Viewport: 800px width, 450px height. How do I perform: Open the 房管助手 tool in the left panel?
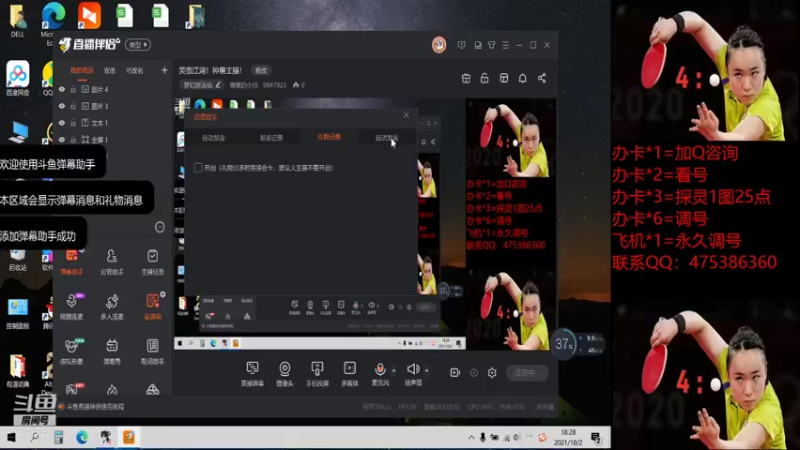coord(112,262)
